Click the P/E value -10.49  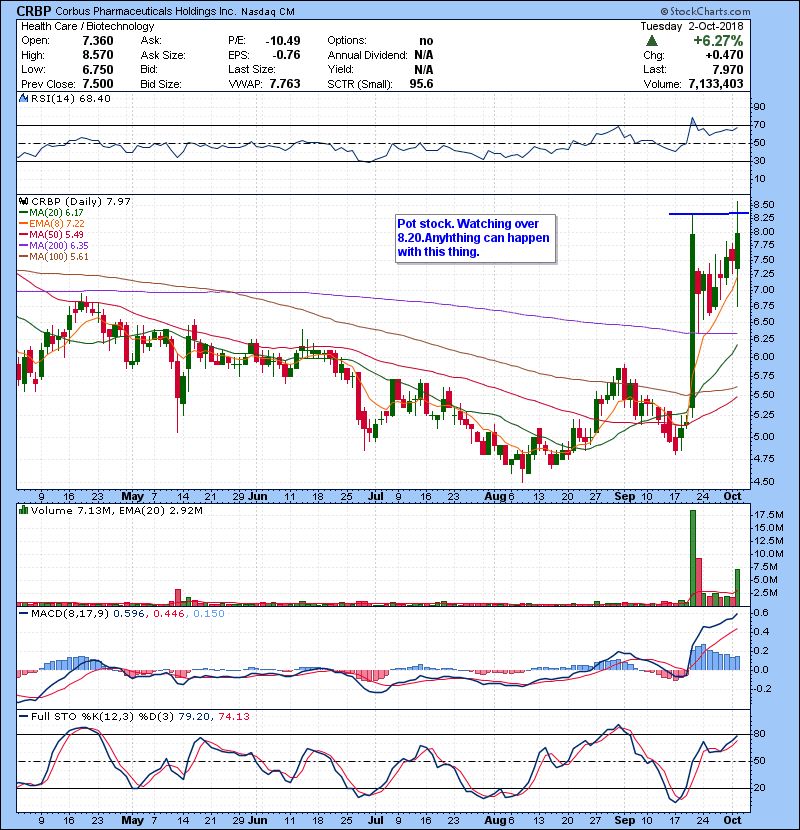point(283,41)
